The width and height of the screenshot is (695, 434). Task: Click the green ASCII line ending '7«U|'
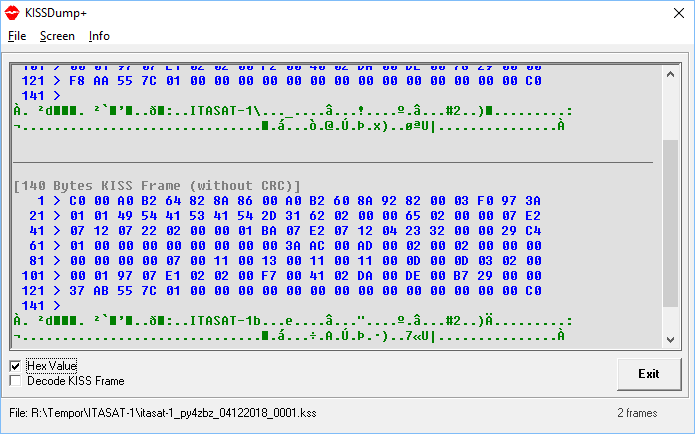[x=289, y=336]
